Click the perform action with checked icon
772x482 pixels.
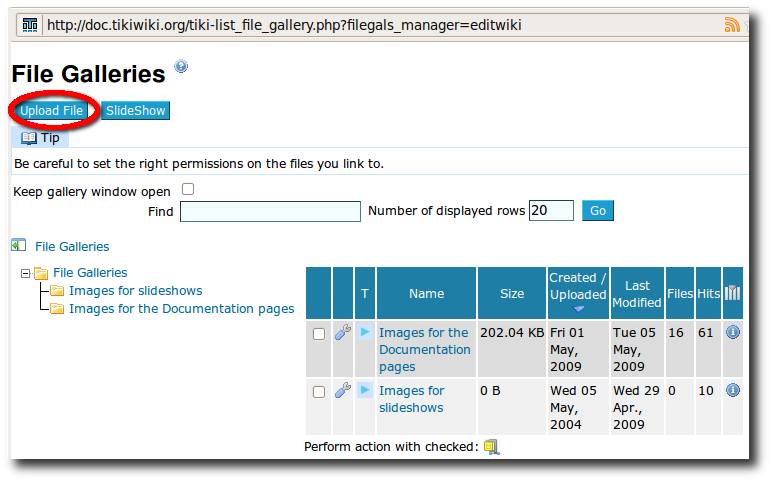pos(491,447)
